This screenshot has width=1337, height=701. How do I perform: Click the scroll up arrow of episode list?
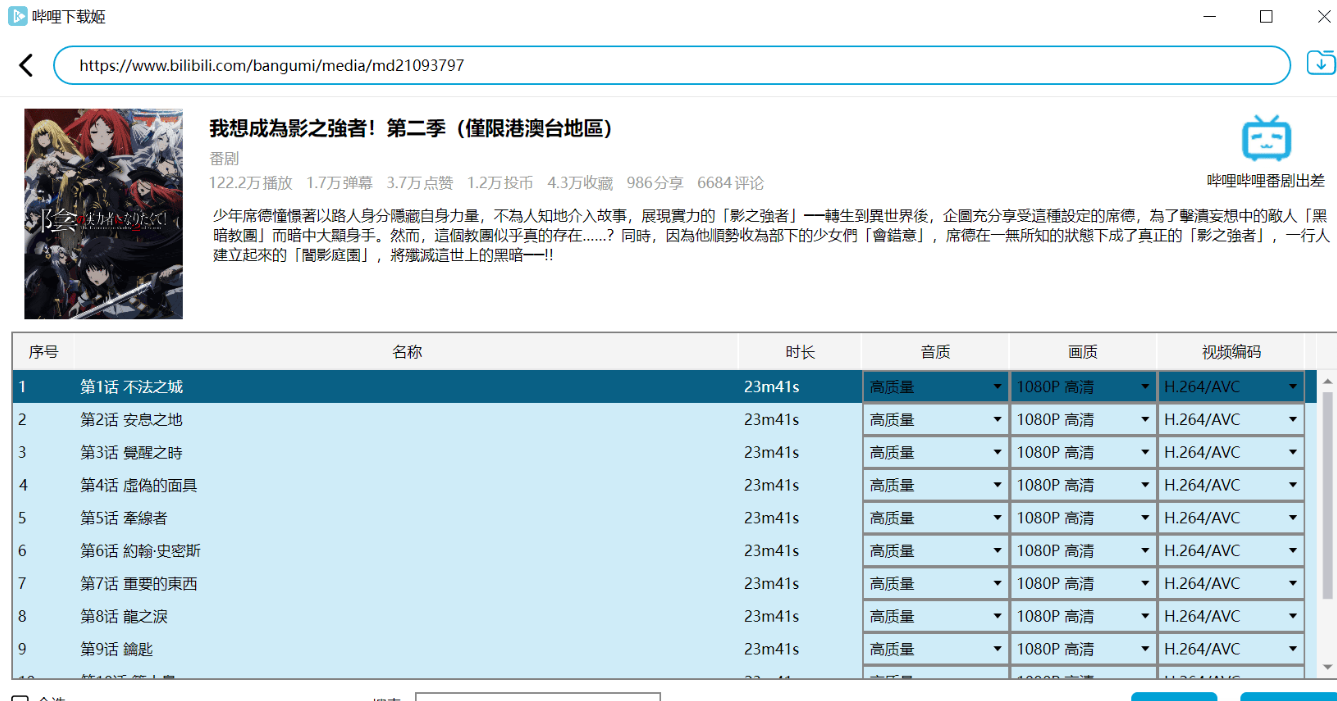click(x=1327, y=381)
